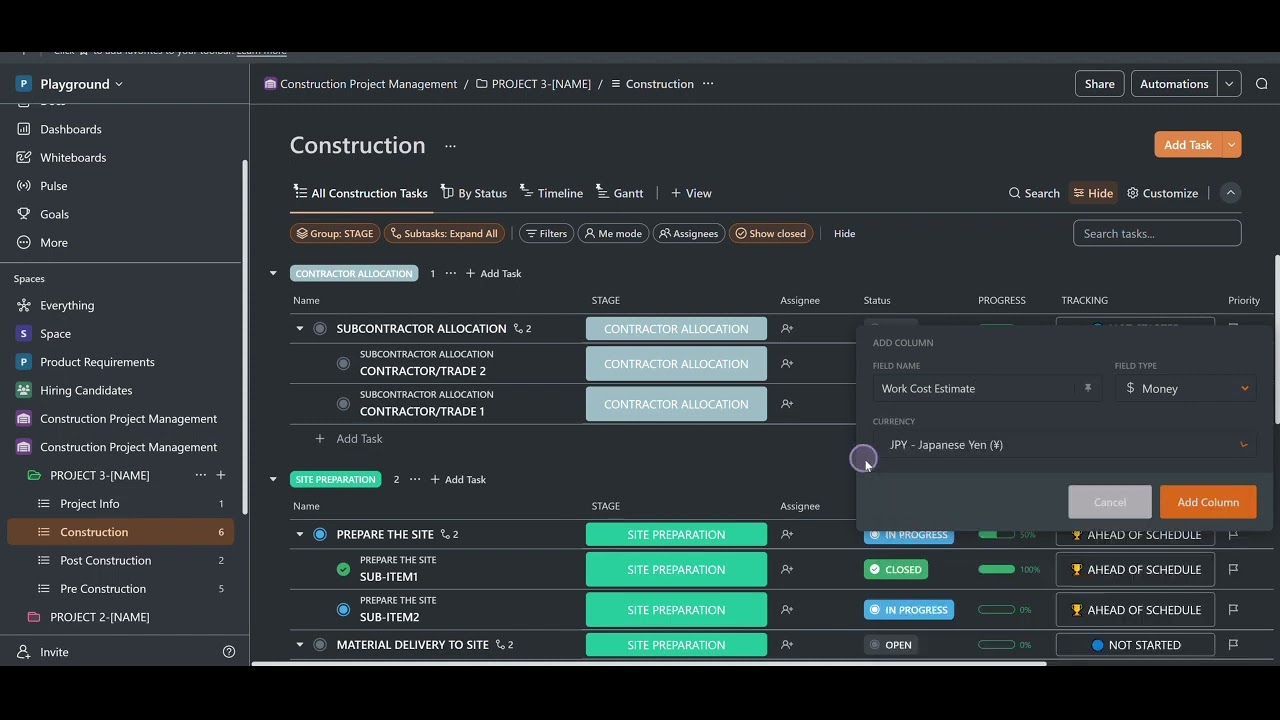Collapse SUBCONTRACTOR ALLOCATION subtasks

299,329
